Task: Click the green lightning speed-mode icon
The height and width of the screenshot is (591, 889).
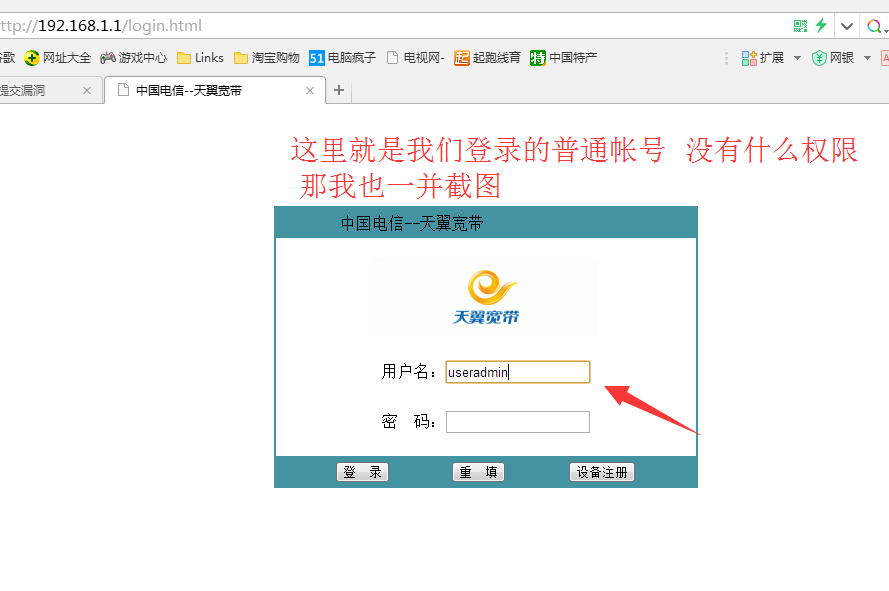Action: 821,26
